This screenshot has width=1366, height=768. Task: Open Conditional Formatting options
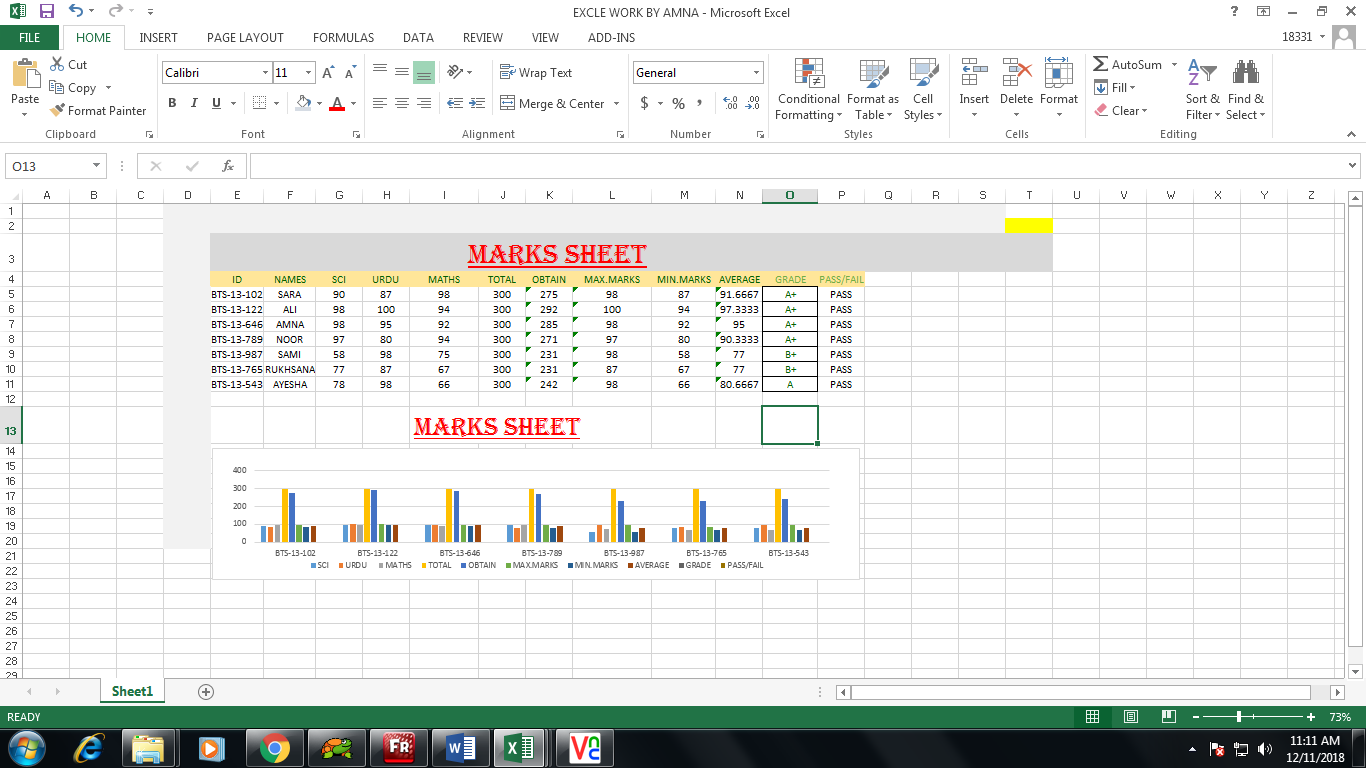click(808, 90)
